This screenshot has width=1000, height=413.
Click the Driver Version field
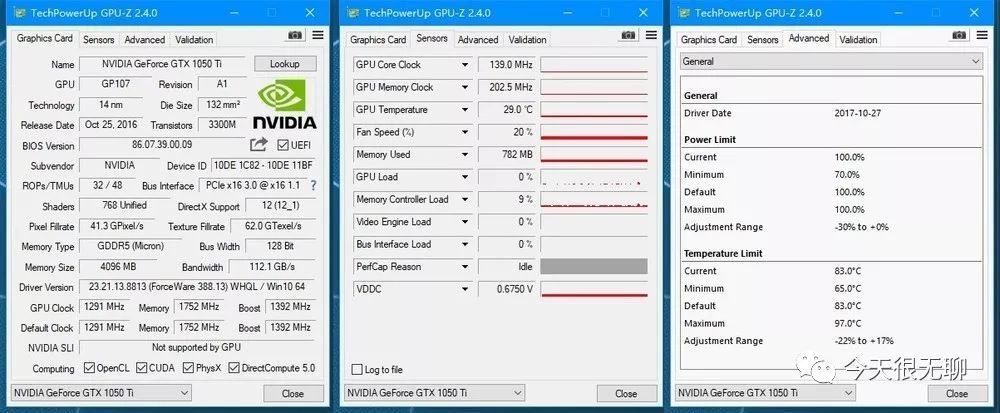pos(198,287)
